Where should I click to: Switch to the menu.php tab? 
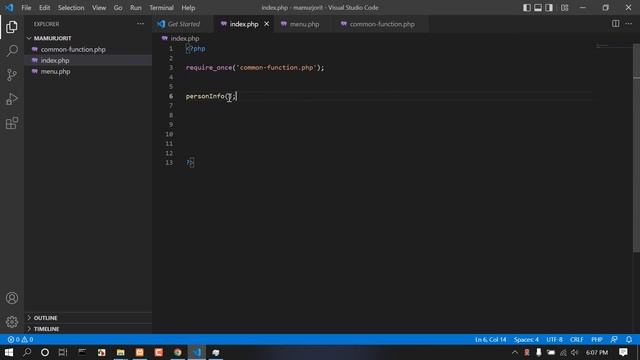[x=304, y=24]
